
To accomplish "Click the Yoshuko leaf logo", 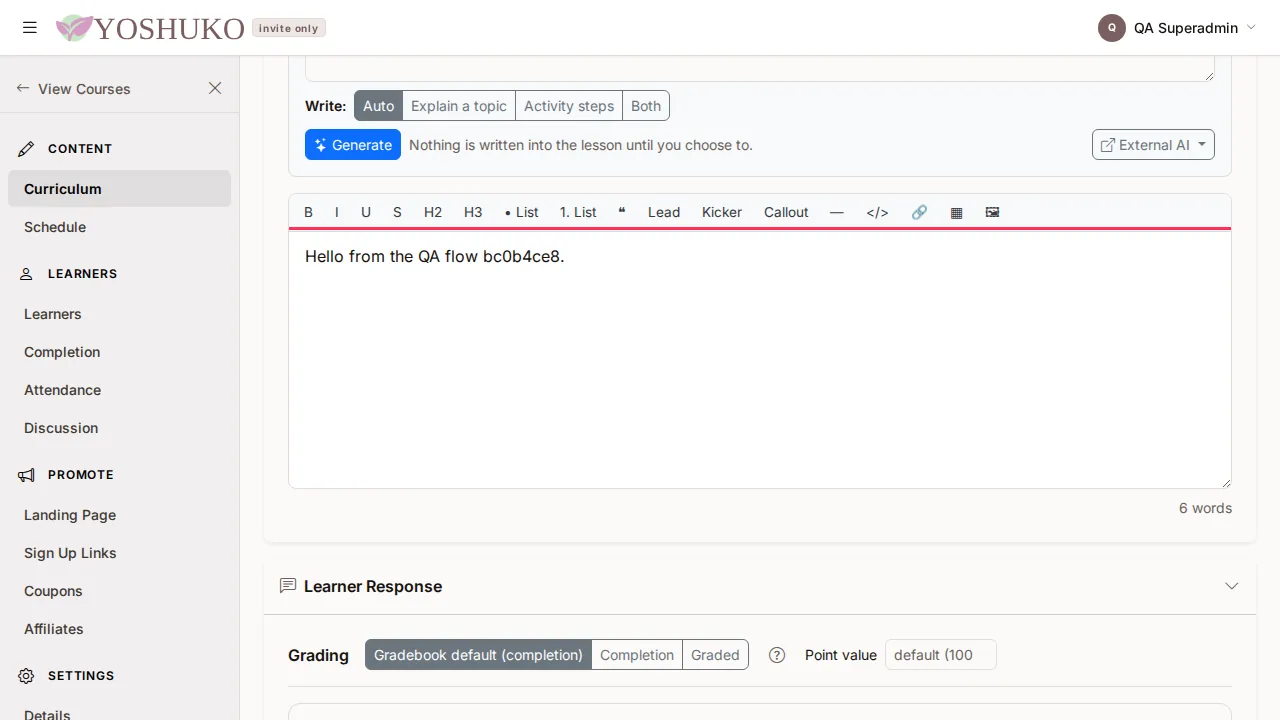I will (74, 28).
